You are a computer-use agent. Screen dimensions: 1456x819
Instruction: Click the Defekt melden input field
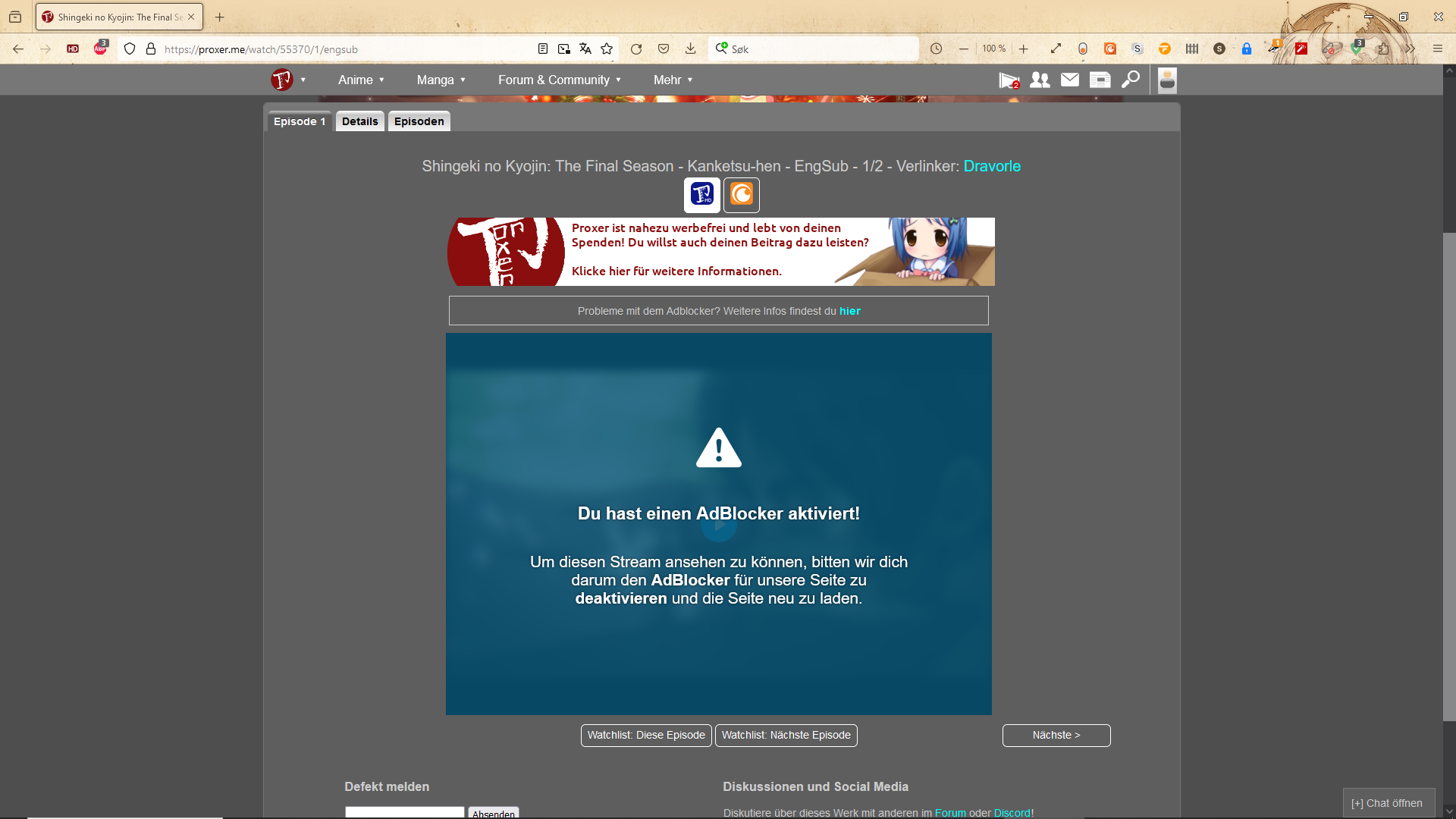coord(403,812)
